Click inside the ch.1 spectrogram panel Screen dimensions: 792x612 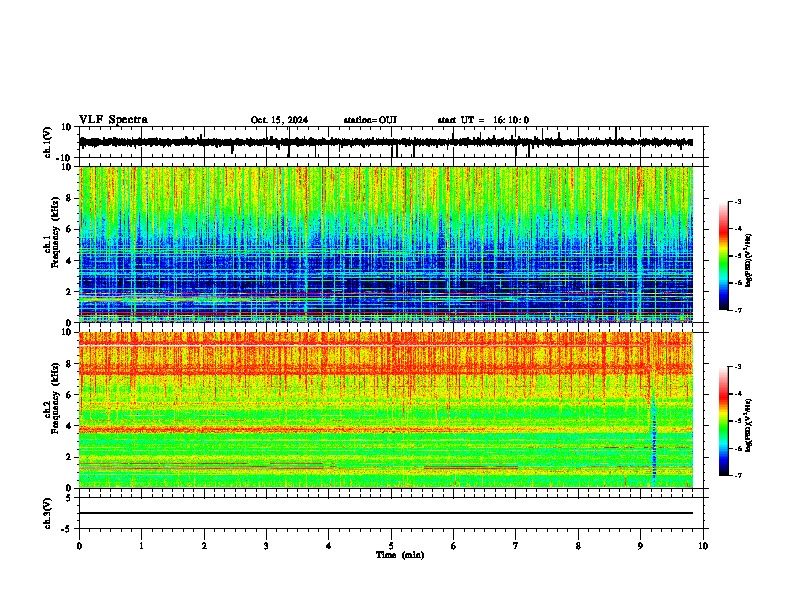(386, 244)
